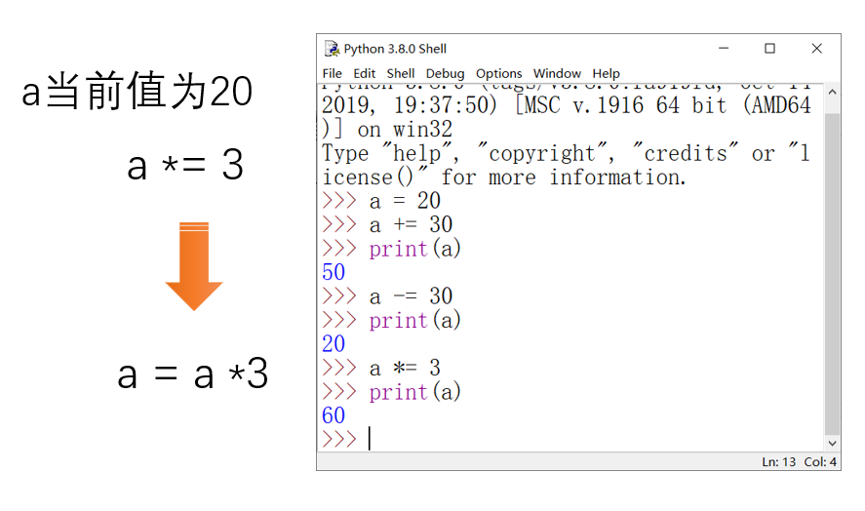Click the first print(a) statement above 50
This screenshot has height=511, width=865.
click(x=415, y=249)
